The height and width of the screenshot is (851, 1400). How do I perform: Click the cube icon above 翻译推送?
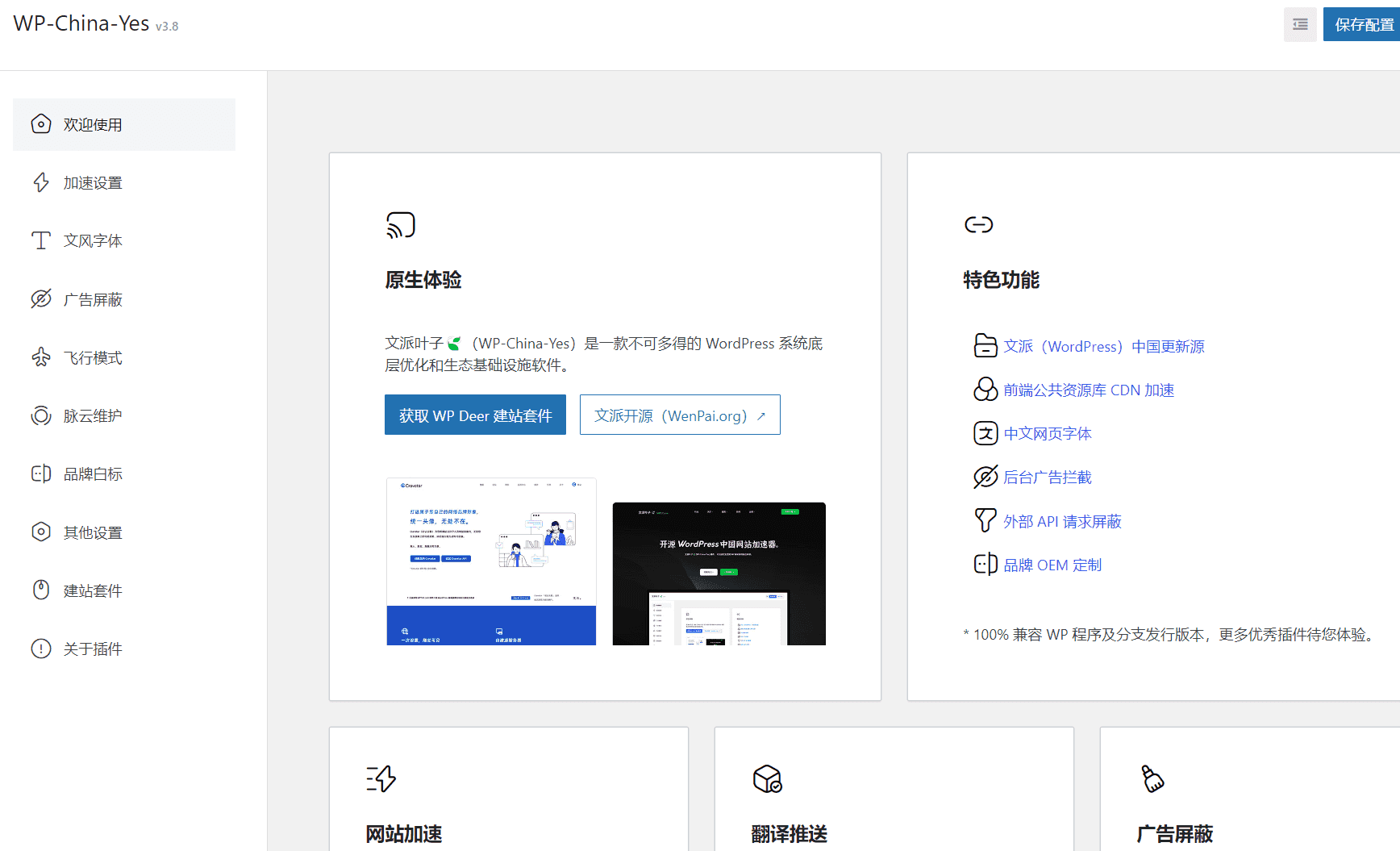pyautogui.click(x=768, y=778)
